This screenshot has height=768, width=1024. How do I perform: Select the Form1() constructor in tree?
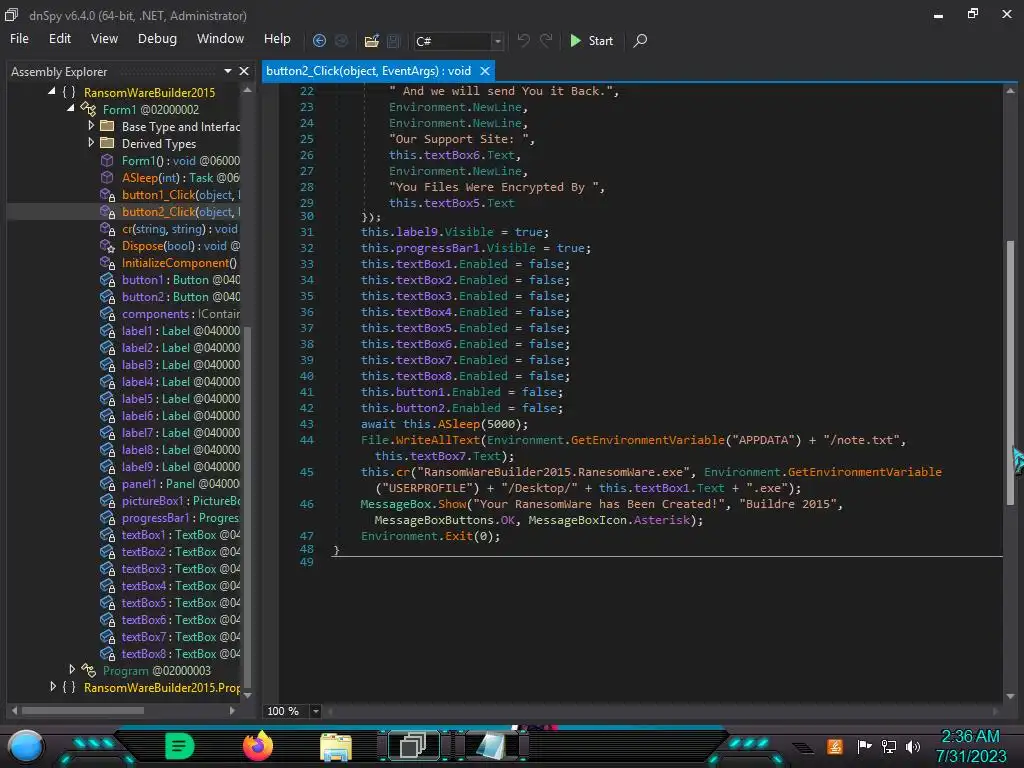pos(180,161)
